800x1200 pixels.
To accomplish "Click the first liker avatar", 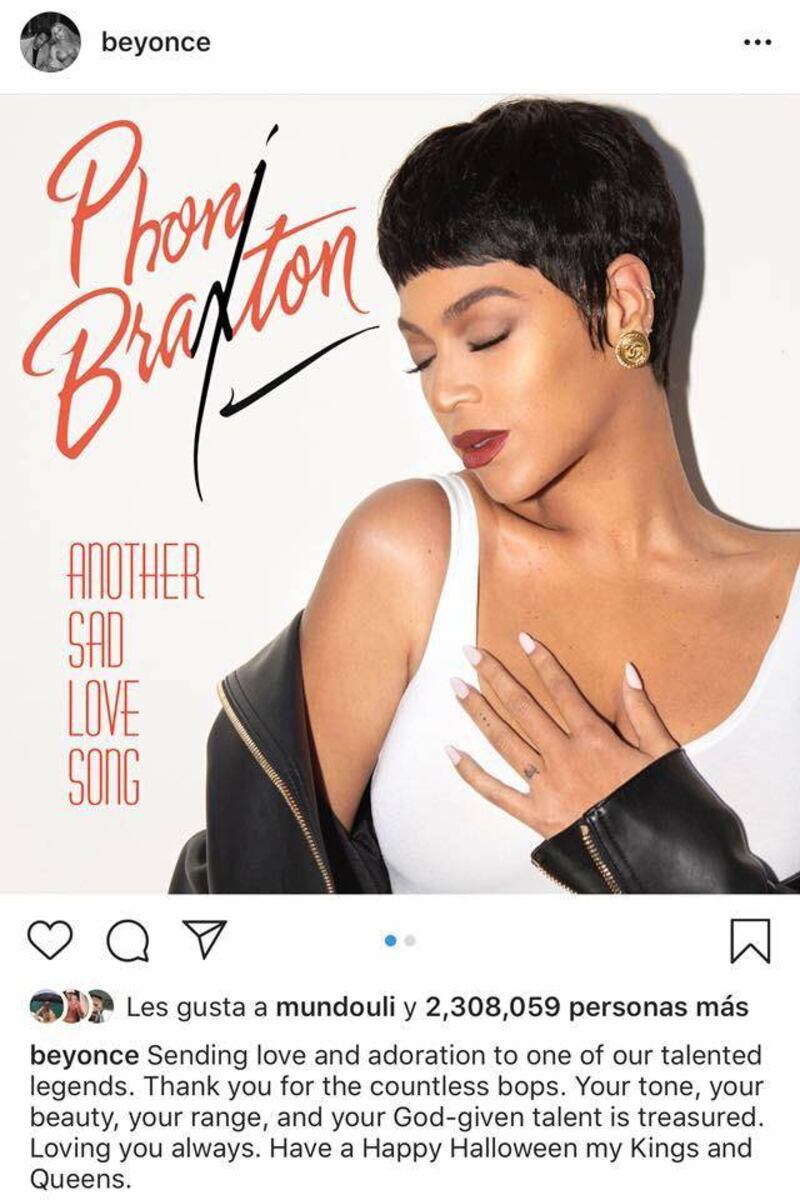I will (x=44, y=1007).
